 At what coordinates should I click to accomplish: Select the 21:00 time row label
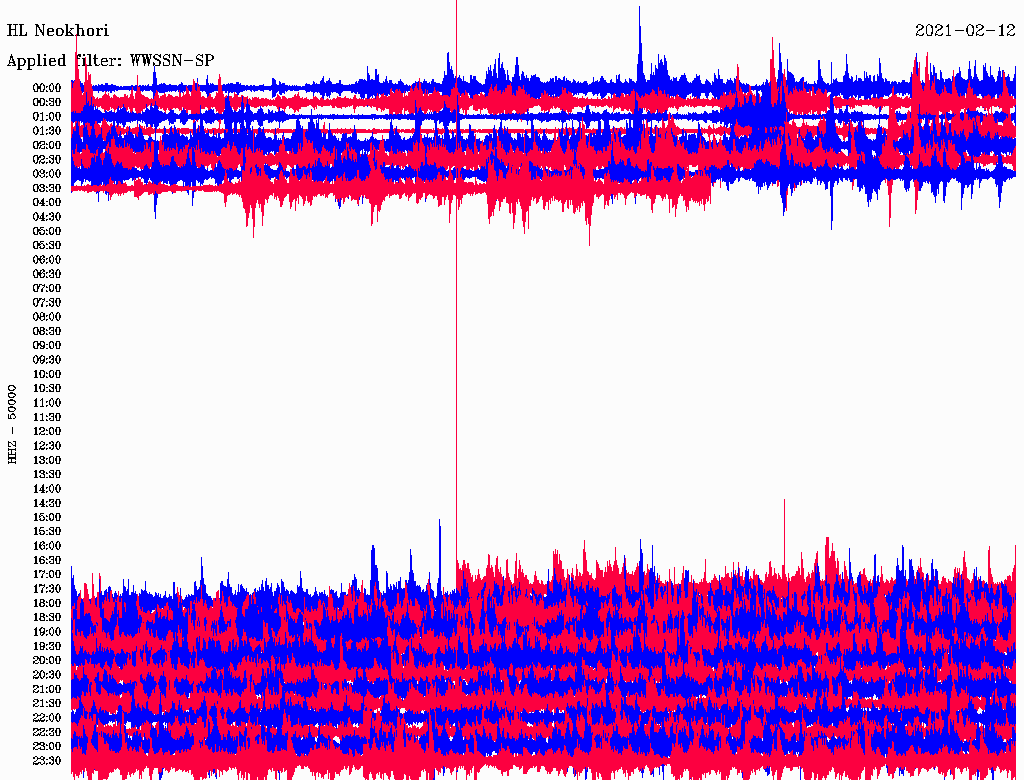[x=47, y=689]
